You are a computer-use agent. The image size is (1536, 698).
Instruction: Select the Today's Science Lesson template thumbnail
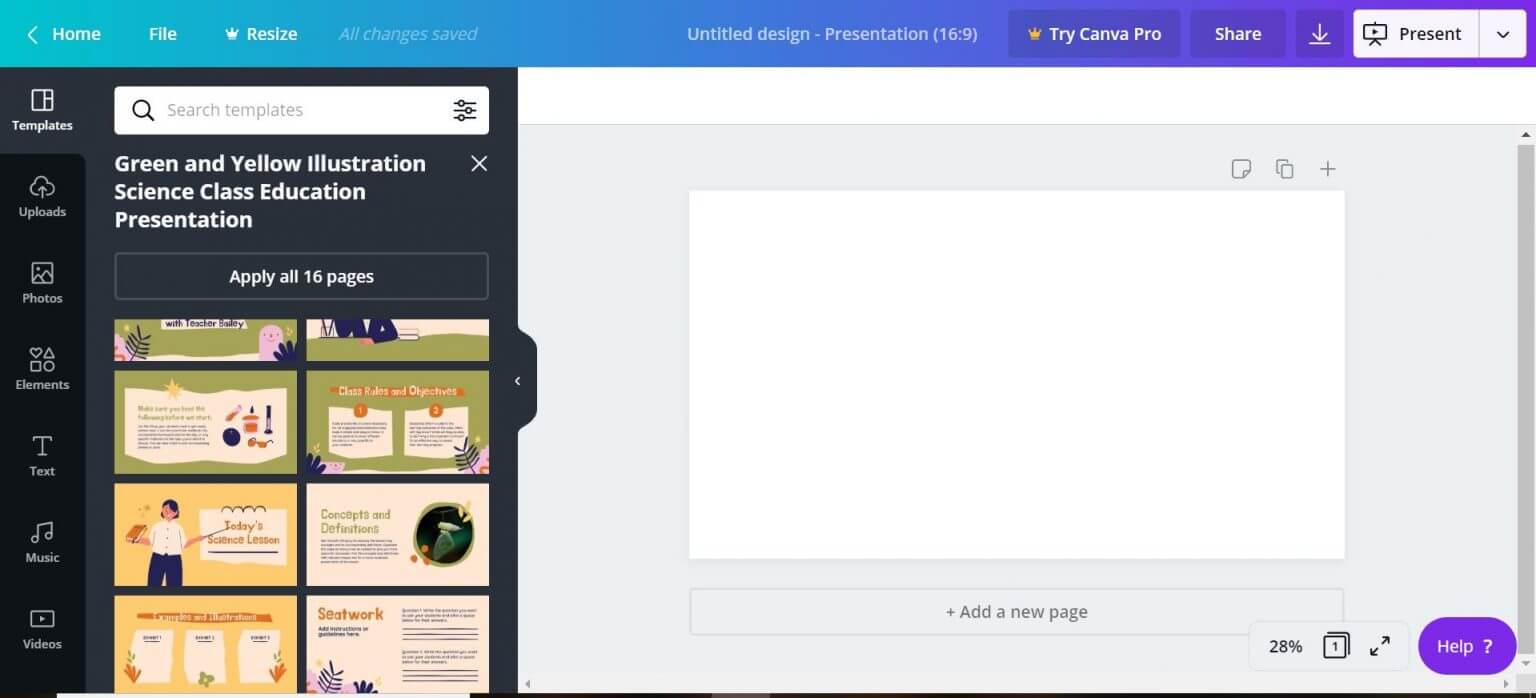(x=205, y=534)
